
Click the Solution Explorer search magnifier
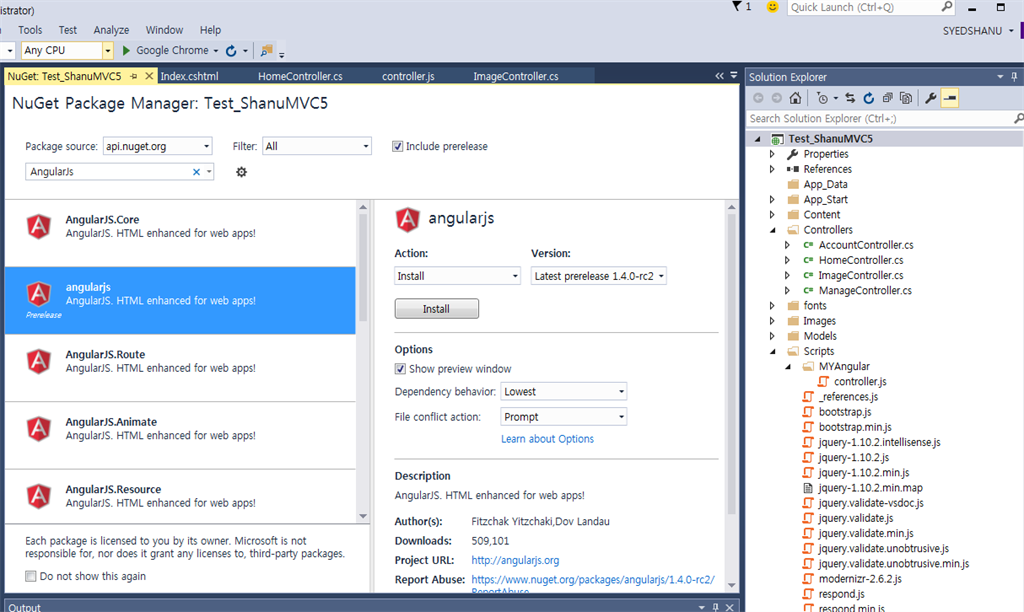(x=1016, y=118)
